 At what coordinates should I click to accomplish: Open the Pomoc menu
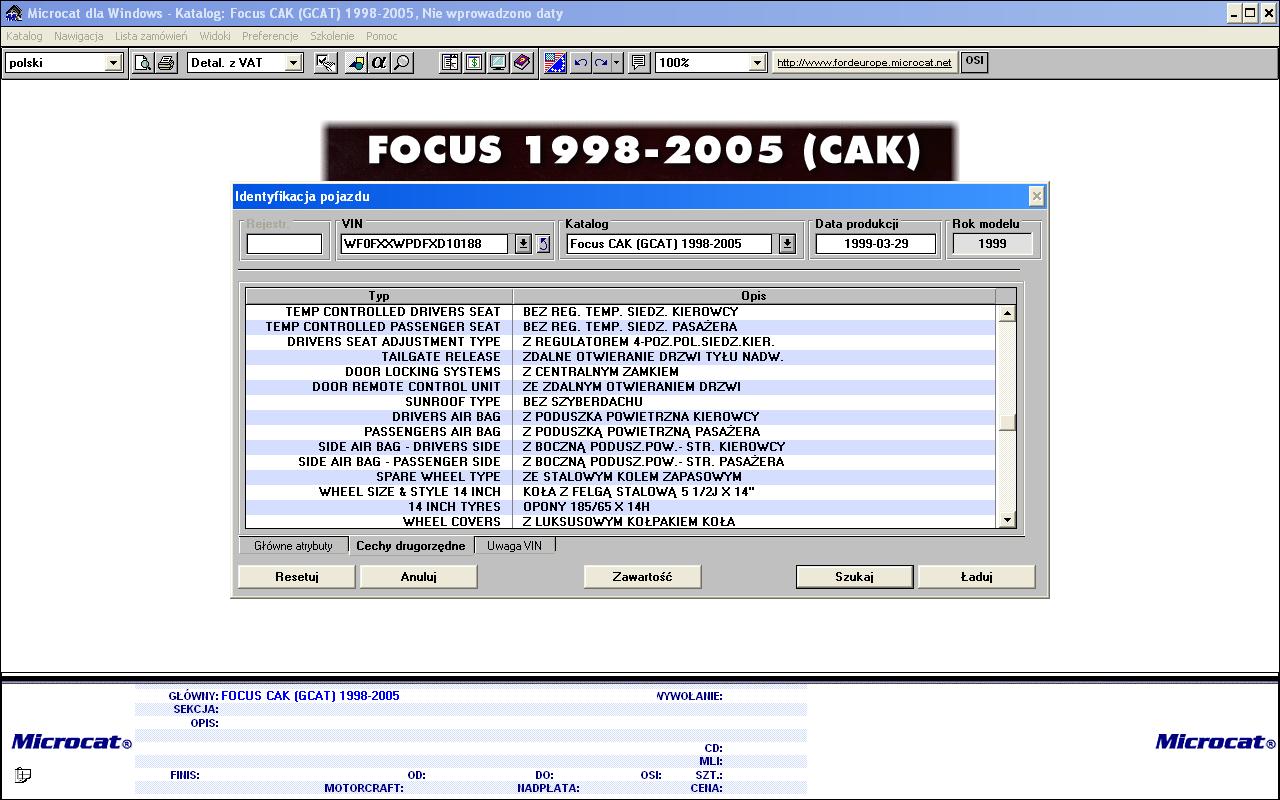[x=382, y=36]
